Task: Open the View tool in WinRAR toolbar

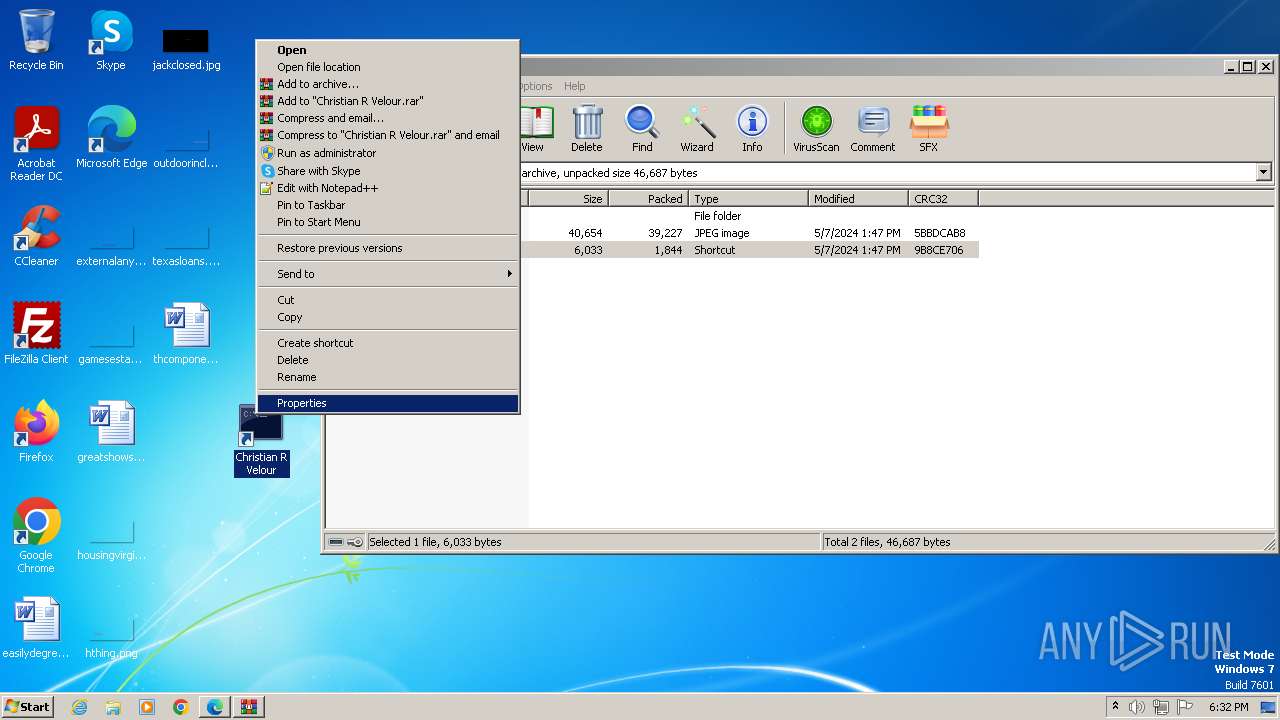Action: pos(536,129)
